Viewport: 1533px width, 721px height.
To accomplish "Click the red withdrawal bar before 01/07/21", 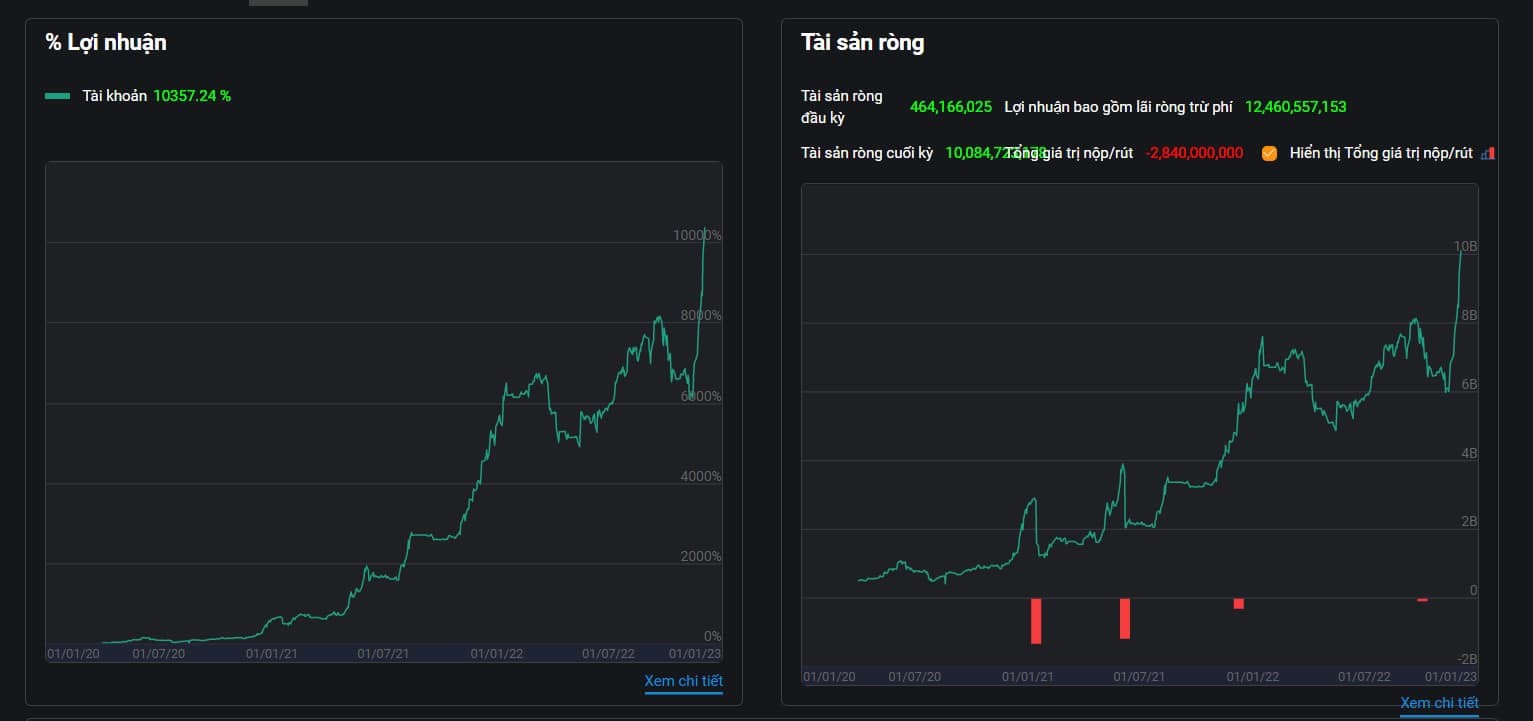I will pyautogui.click(x=1125, y=619).
